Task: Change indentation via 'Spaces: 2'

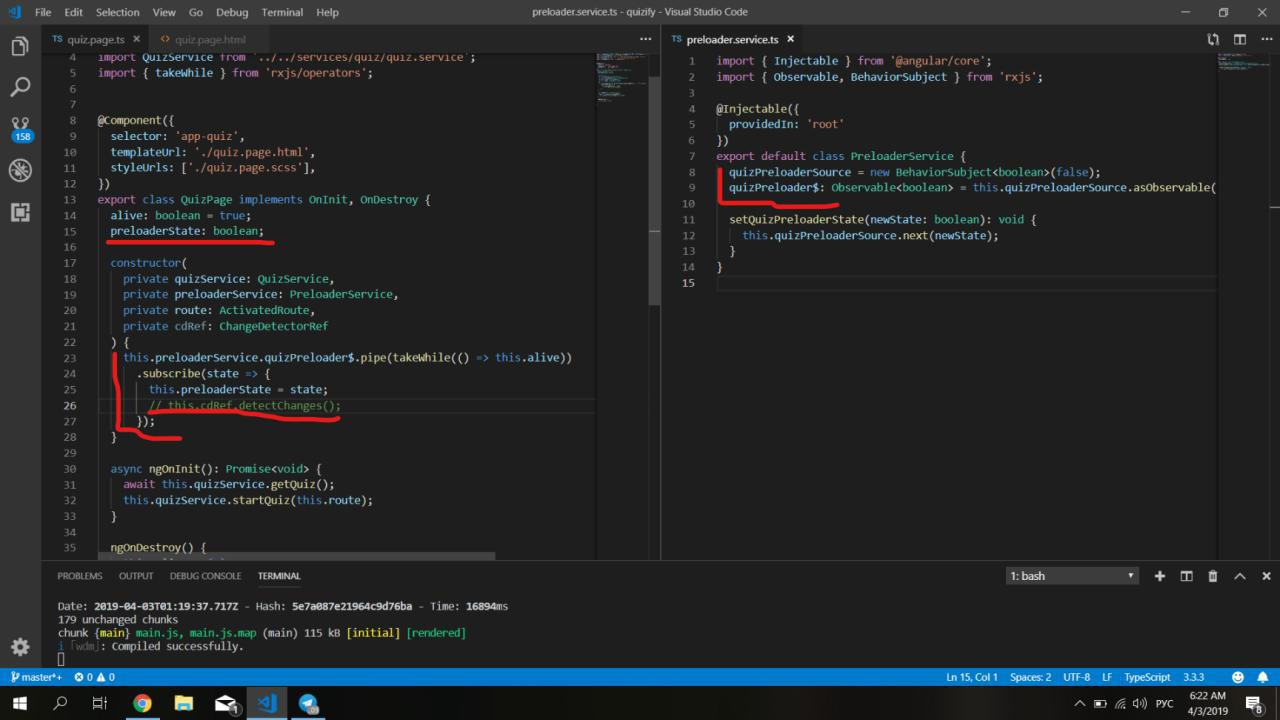Action: [1030, 677]
